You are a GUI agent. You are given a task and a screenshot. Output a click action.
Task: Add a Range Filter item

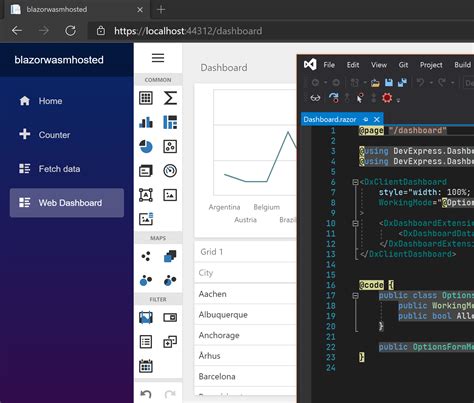pyautogui.click(x=146, y=317)
